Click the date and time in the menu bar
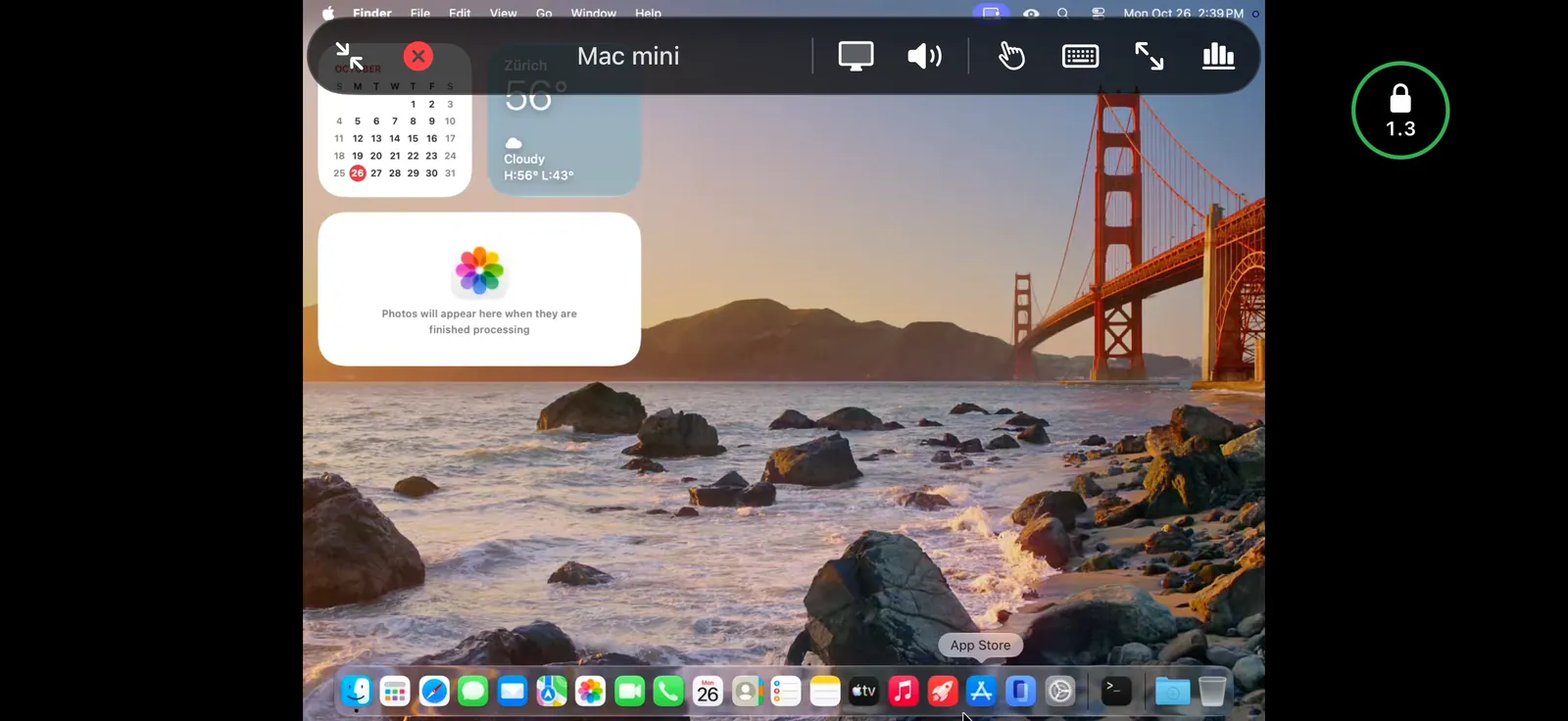Screen dimensions: 1568x721 tap(1183, 13)
